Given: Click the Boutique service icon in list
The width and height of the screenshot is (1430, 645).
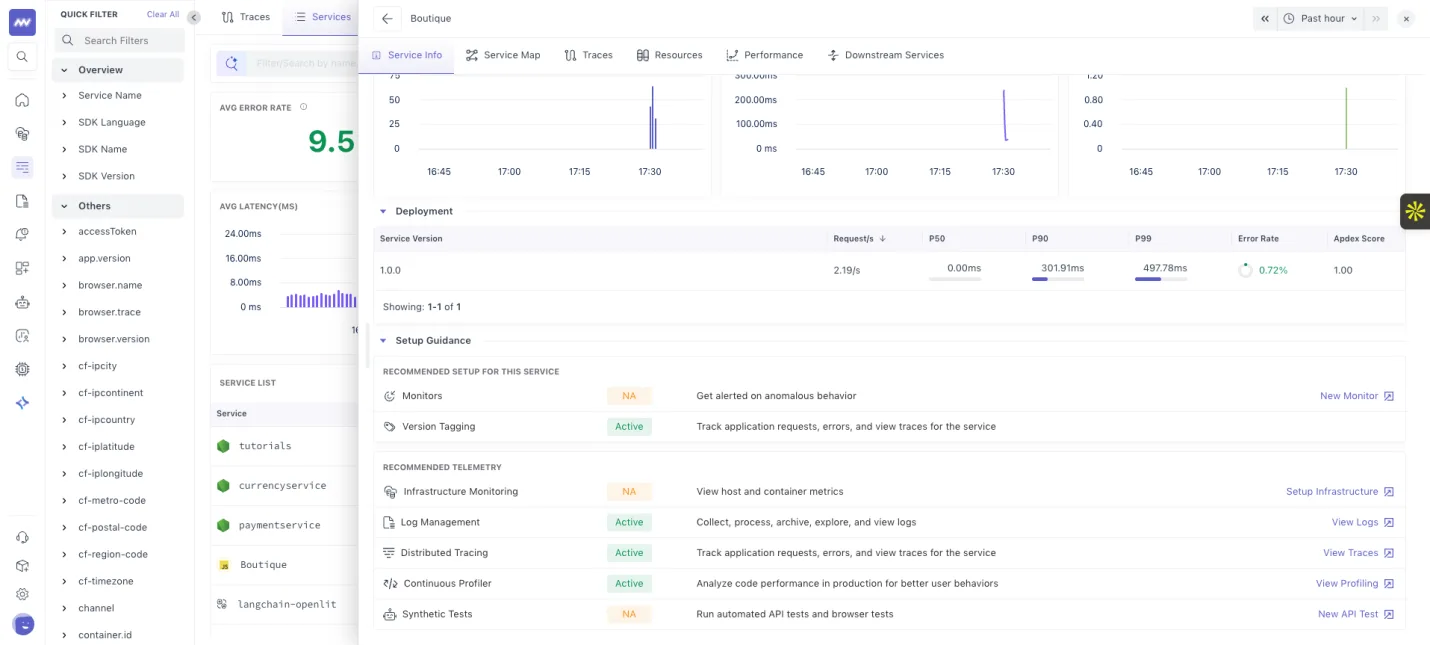Looking at the screenshot, I should point(224,565).
